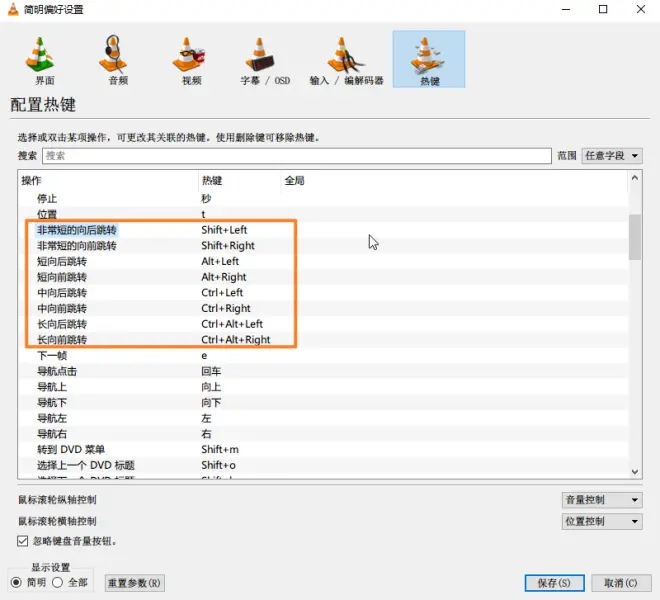Click the hotkey 搜索 input field
Screen dimensions: 660x600
(297, 156)
